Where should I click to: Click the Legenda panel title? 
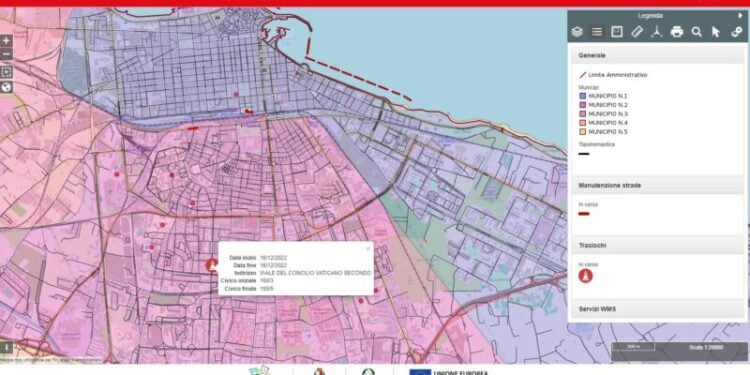650,16
